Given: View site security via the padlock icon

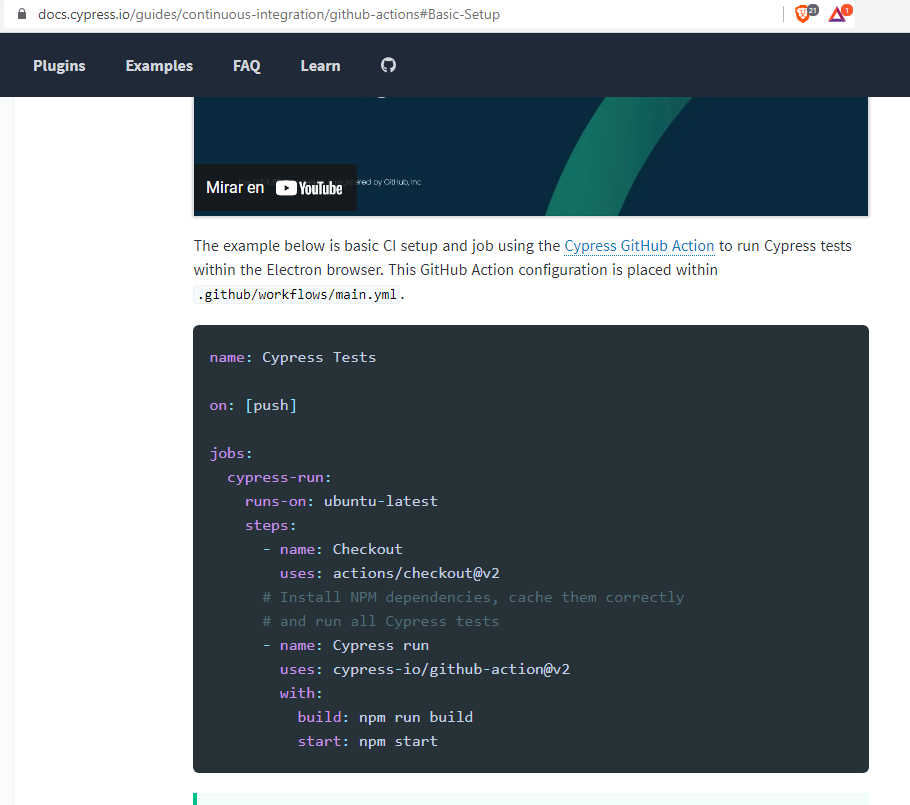Looking at the screenshot, I should 22,14.
